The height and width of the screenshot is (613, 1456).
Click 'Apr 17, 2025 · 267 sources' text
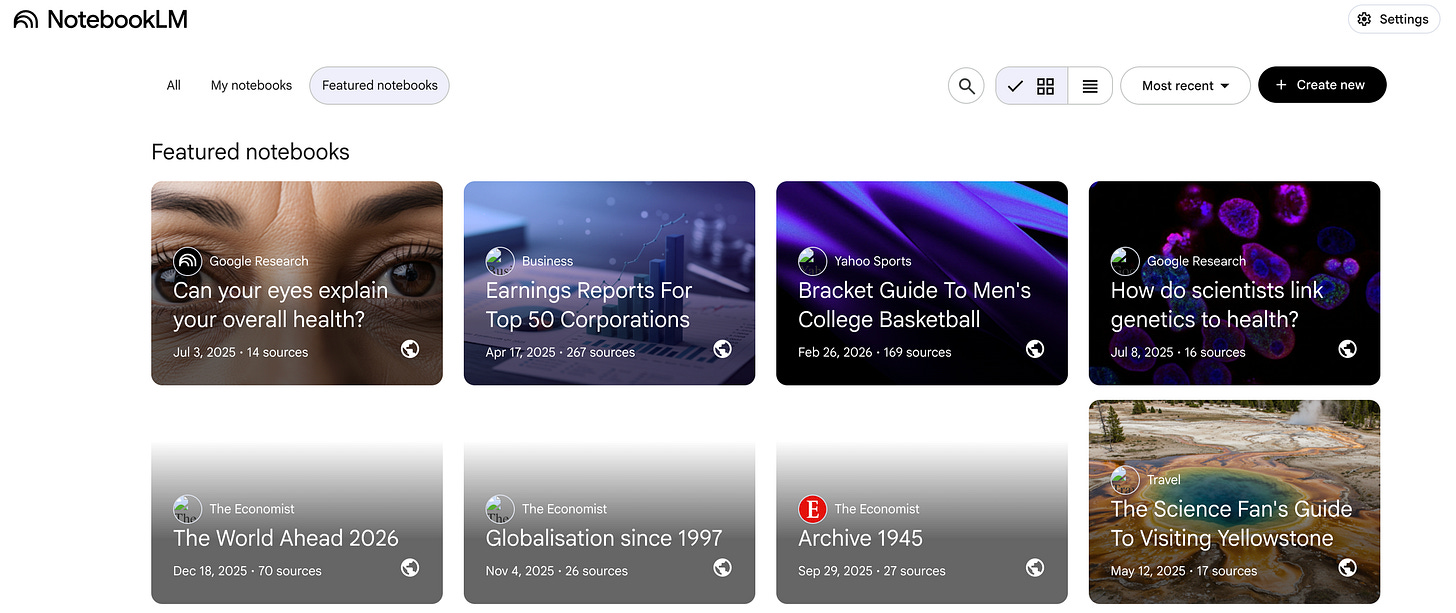click(x=560, y=352)
